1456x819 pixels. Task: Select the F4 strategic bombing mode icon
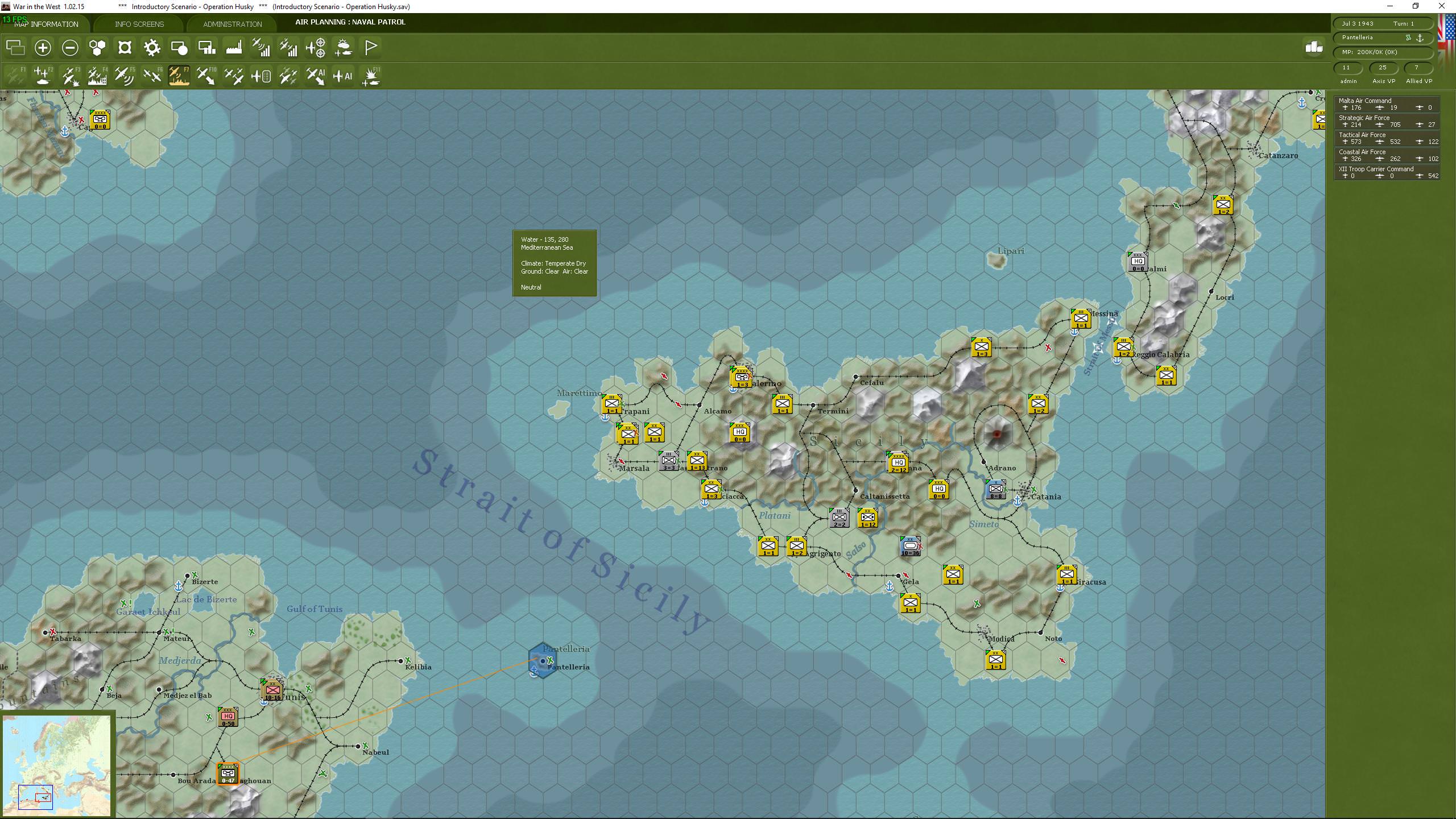tap(97, 76)
